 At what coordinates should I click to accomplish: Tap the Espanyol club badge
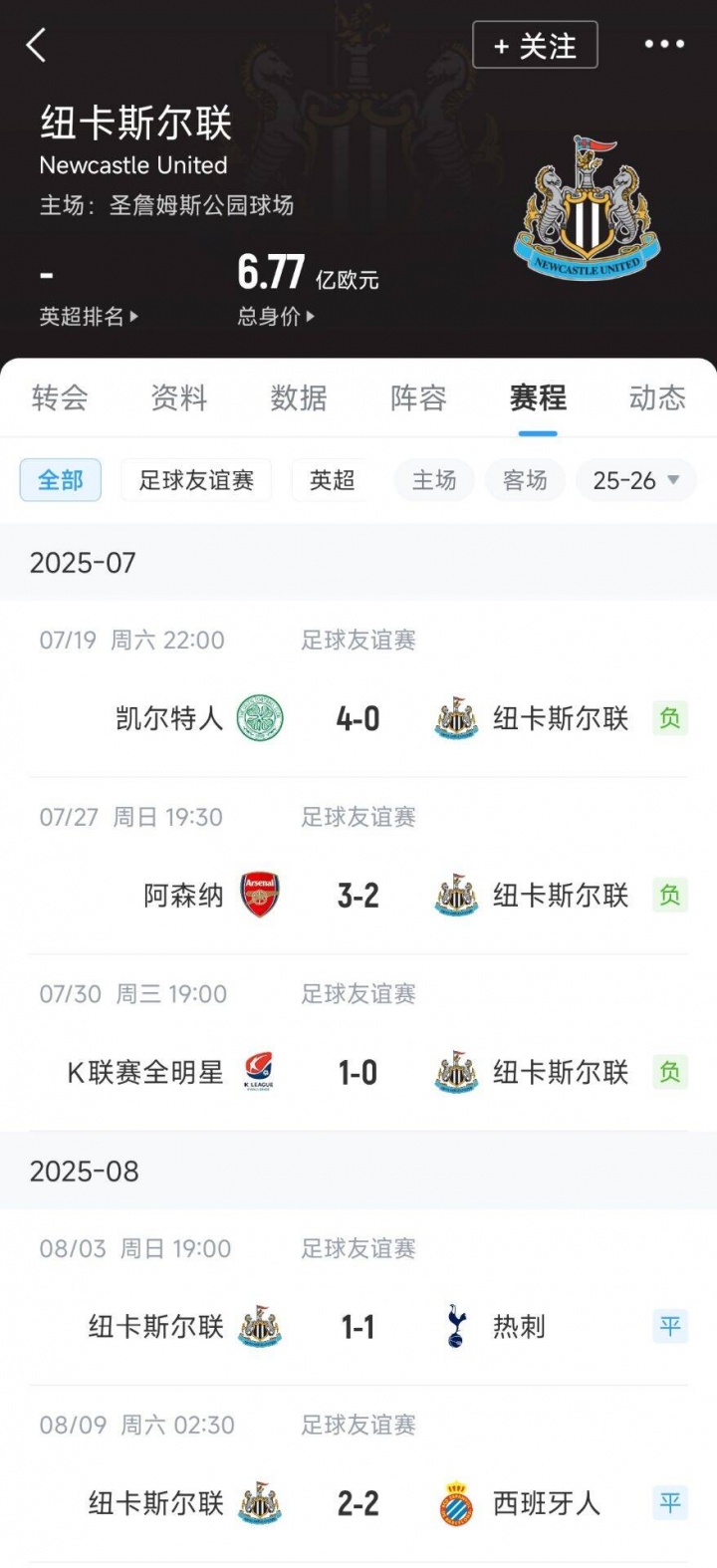[x=456, y=1503]
